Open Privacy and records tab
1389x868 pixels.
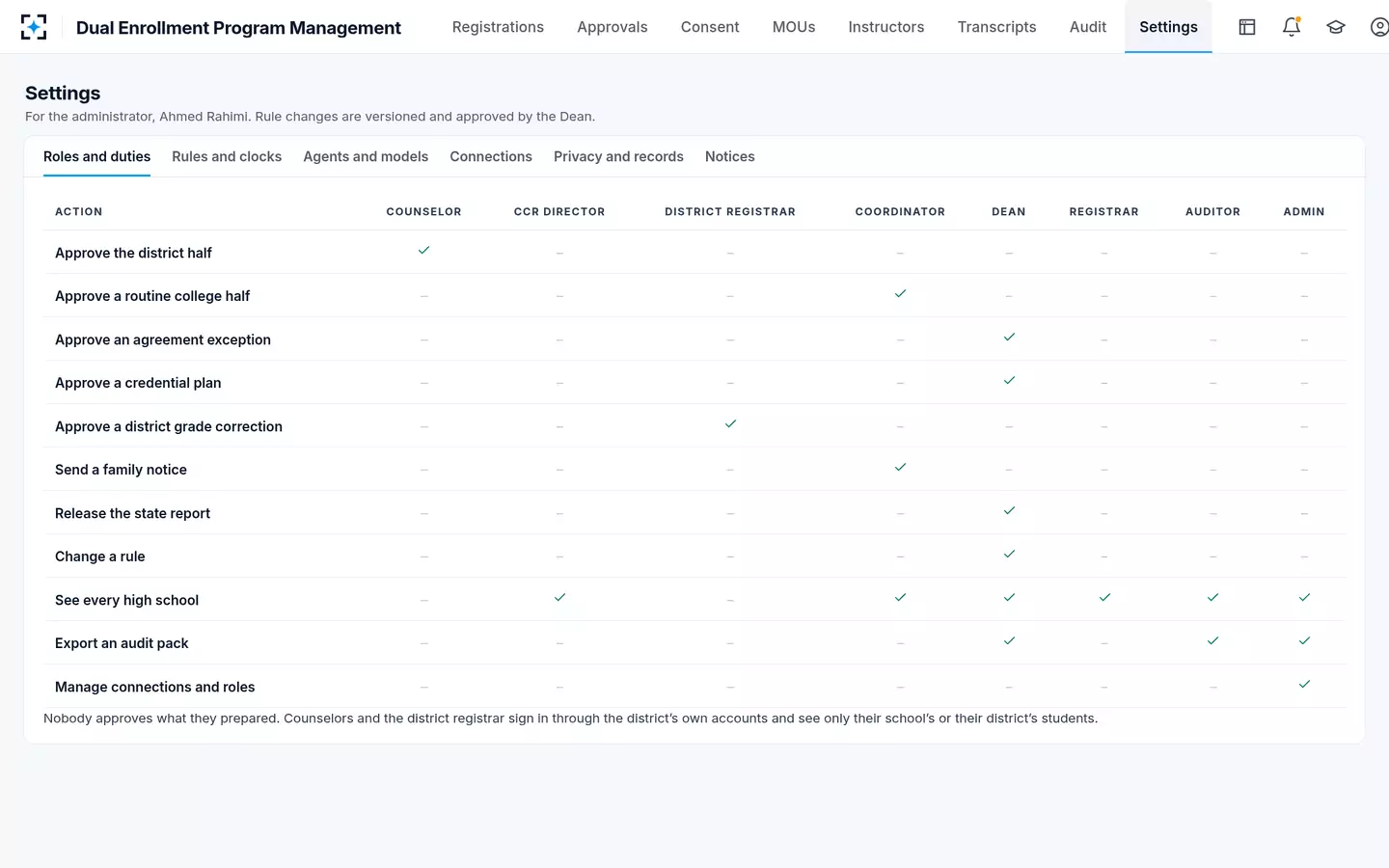[618, 156]
